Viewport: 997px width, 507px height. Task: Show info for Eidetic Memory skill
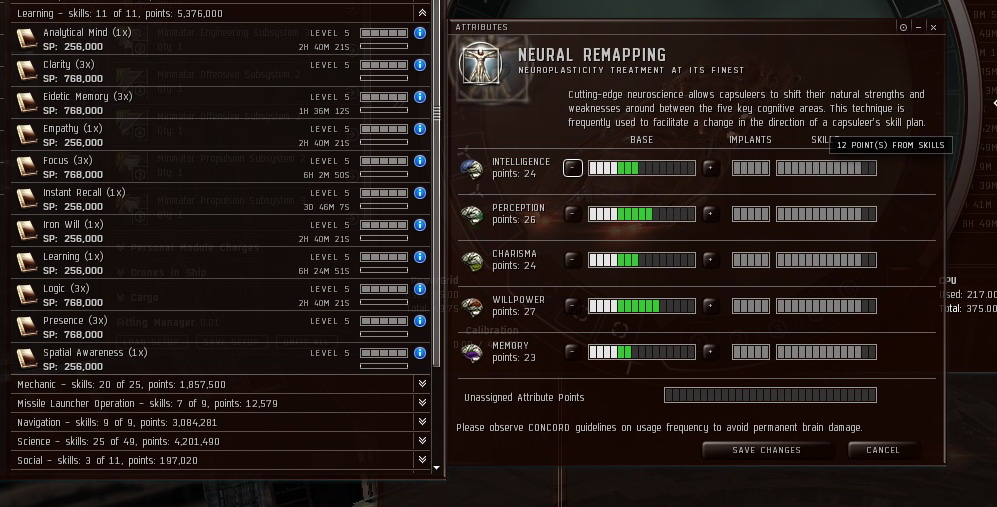[x=420, y=97]
